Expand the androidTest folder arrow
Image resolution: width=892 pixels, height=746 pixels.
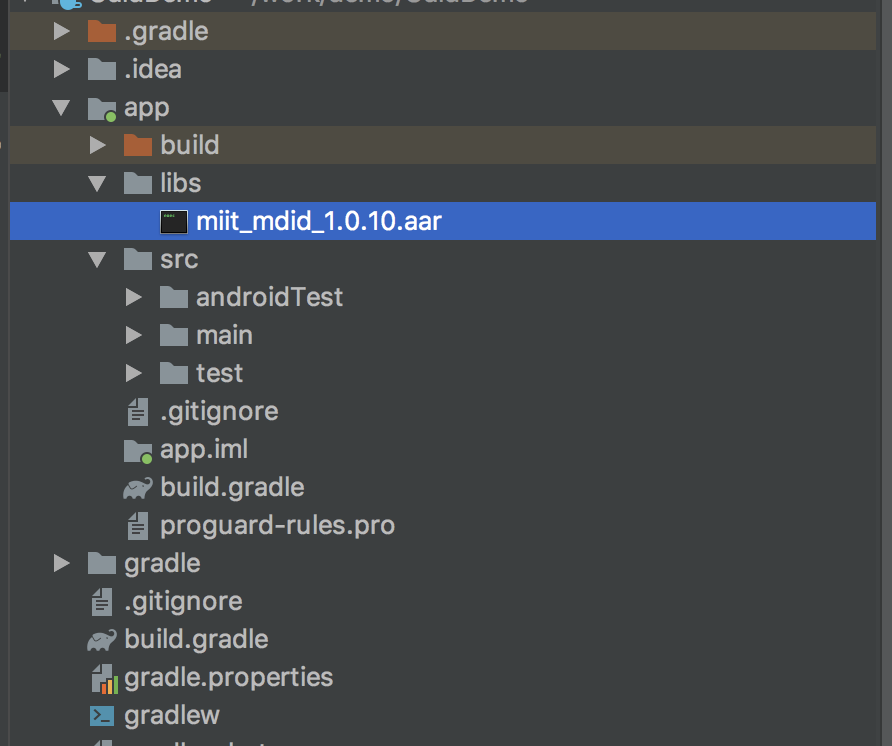(134, 297)
